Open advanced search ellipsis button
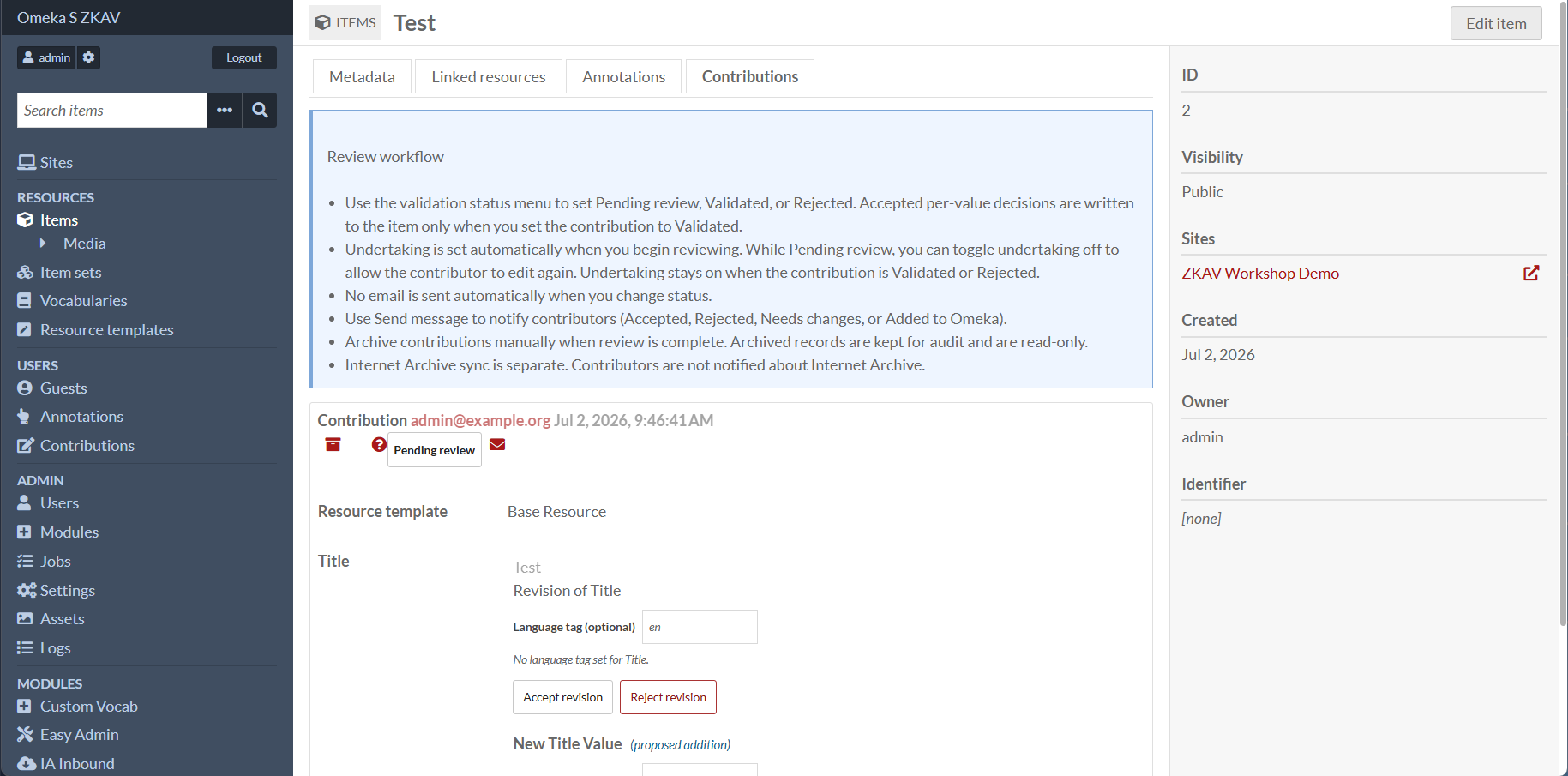The width and height of the screenshot is (1568, 776). [x=225, y=110]
